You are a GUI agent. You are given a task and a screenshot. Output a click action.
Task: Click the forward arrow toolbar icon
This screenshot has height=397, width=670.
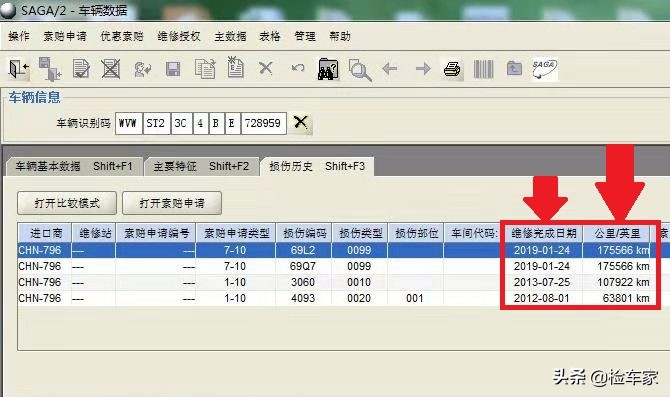tap(423, 68)
